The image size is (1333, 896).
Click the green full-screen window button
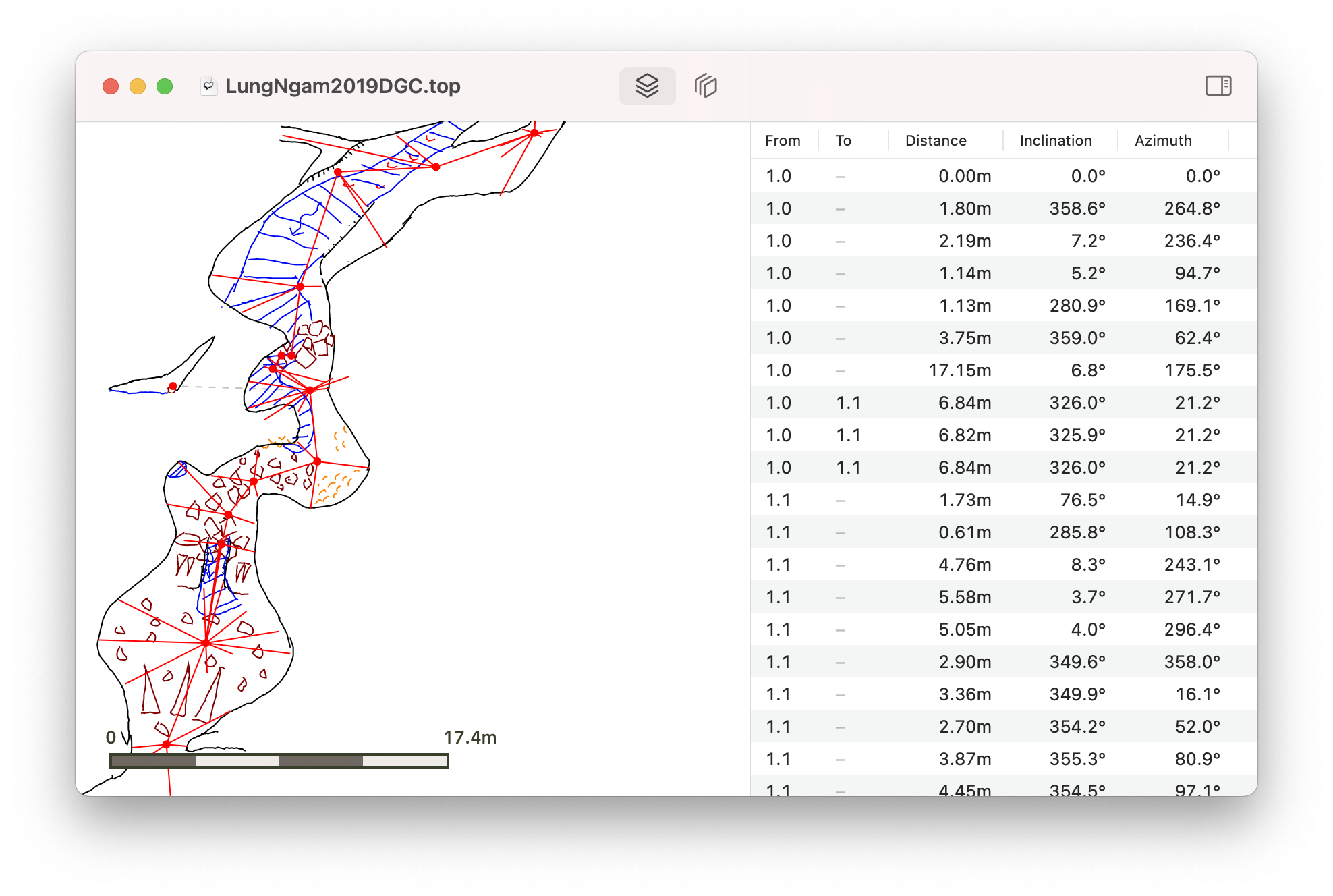pyautogui.click(x=165, y=86)
